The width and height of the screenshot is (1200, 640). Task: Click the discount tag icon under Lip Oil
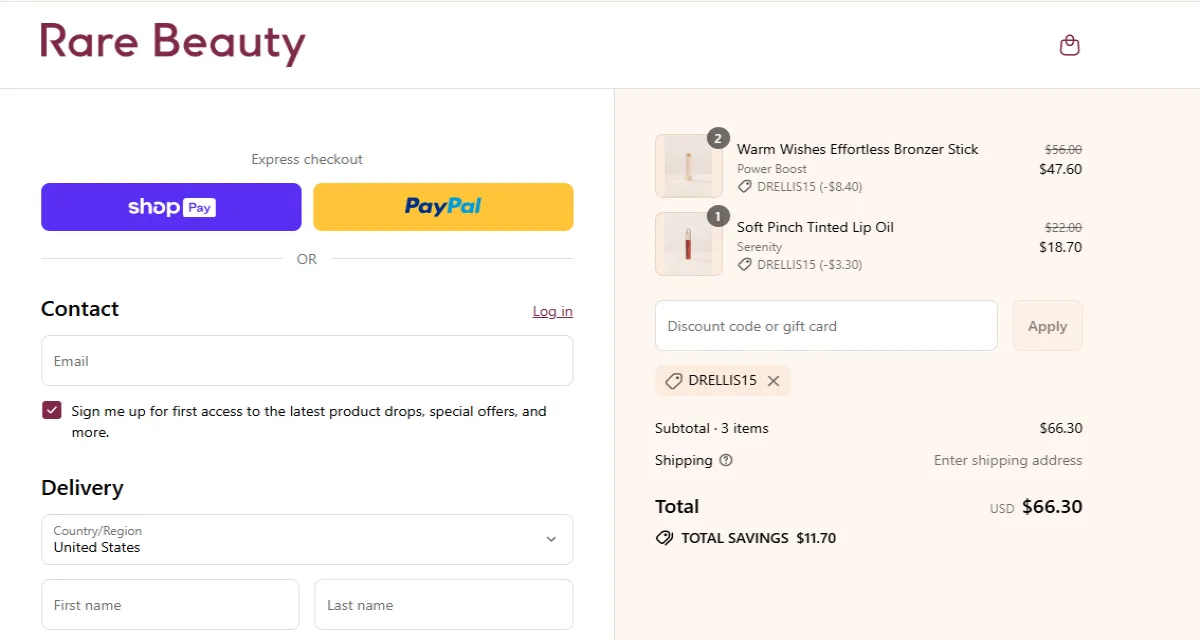(744, 264)
